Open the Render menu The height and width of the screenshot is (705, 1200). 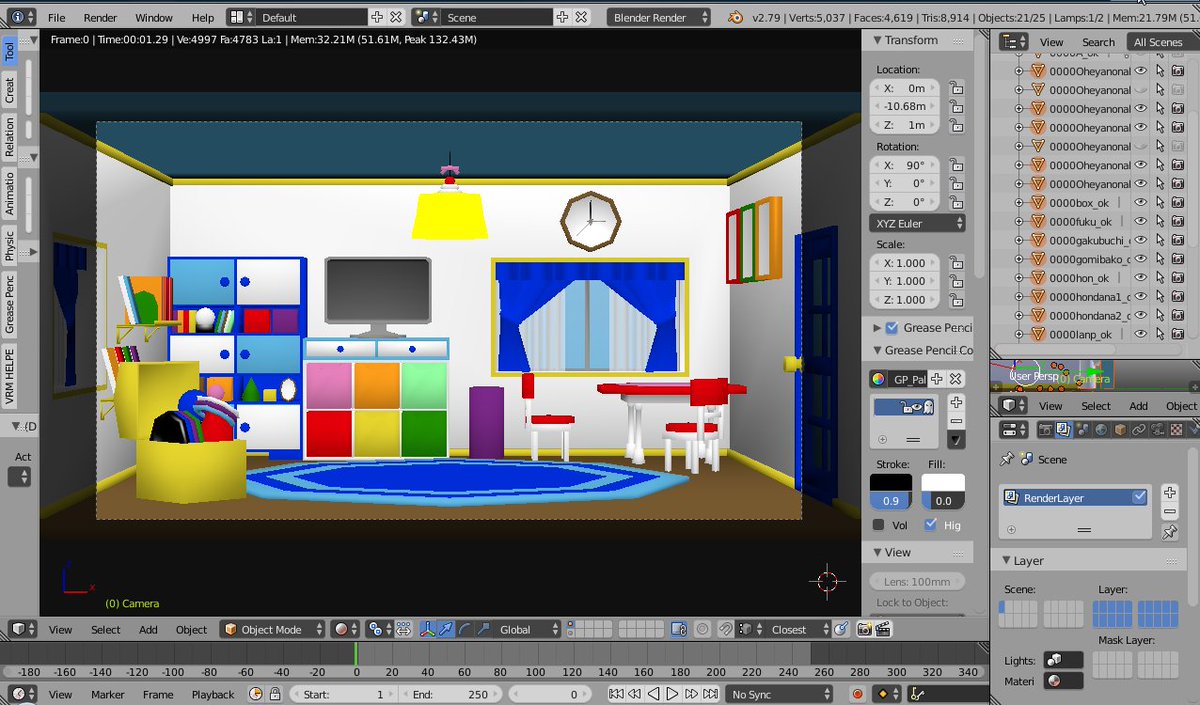coord(100,18)
